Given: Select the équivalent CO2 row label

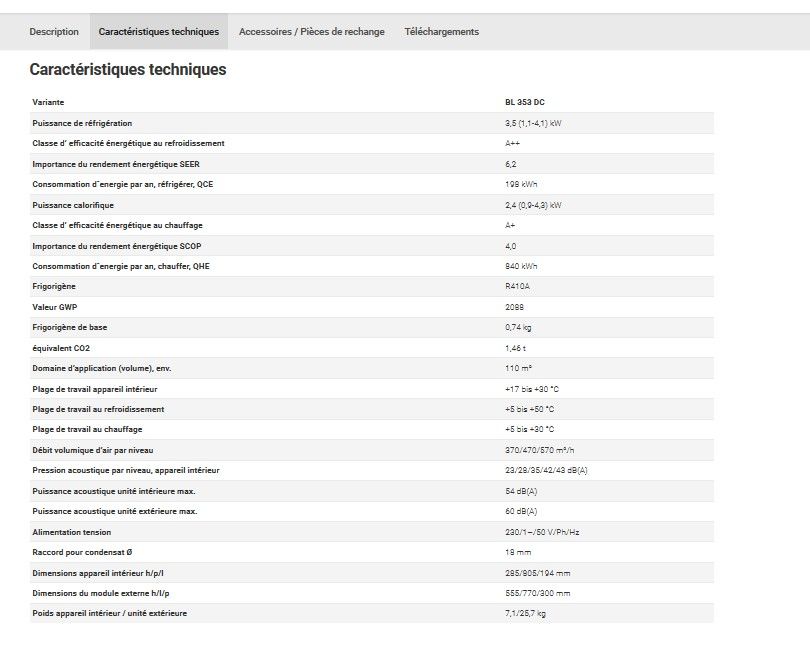Looking at the screenshot, I should pos(61,348).
